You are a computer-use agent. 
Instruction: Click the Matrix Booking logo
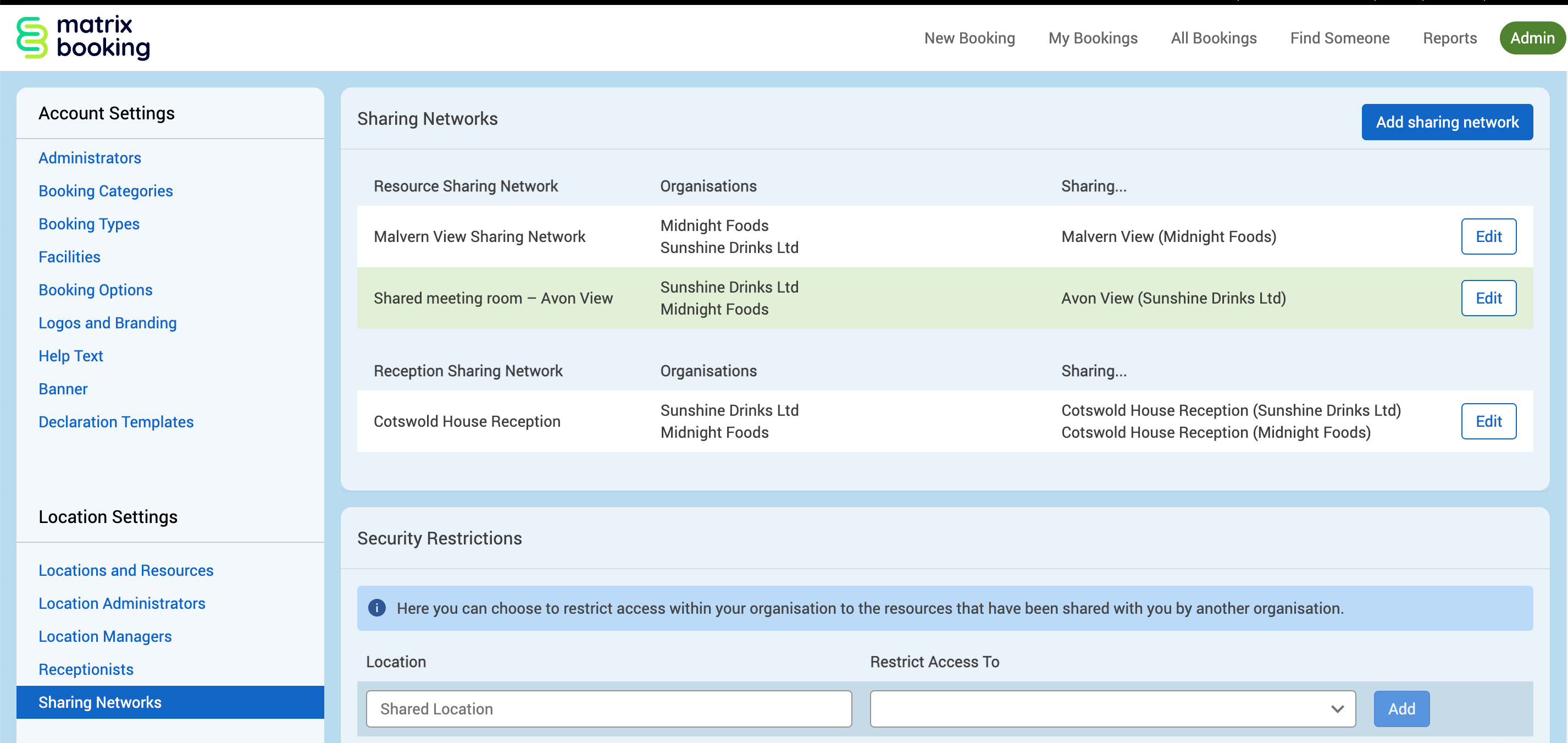click(x=83, y=38)
